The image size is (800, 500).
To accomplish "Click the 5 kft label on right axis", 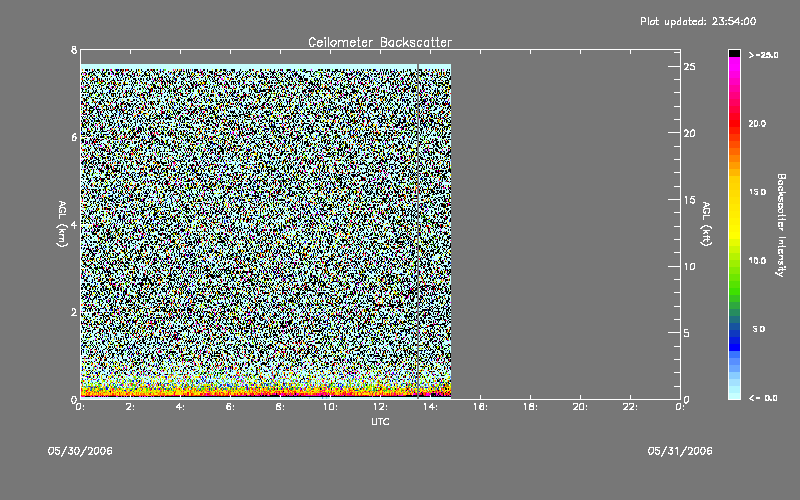I will [x=687, y=333].
